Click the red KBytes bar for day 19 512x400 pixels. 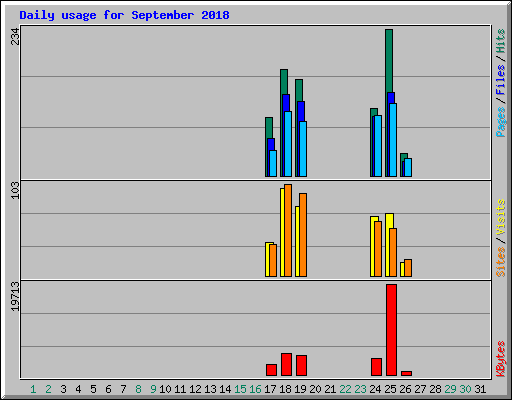[x=301, y=366]
